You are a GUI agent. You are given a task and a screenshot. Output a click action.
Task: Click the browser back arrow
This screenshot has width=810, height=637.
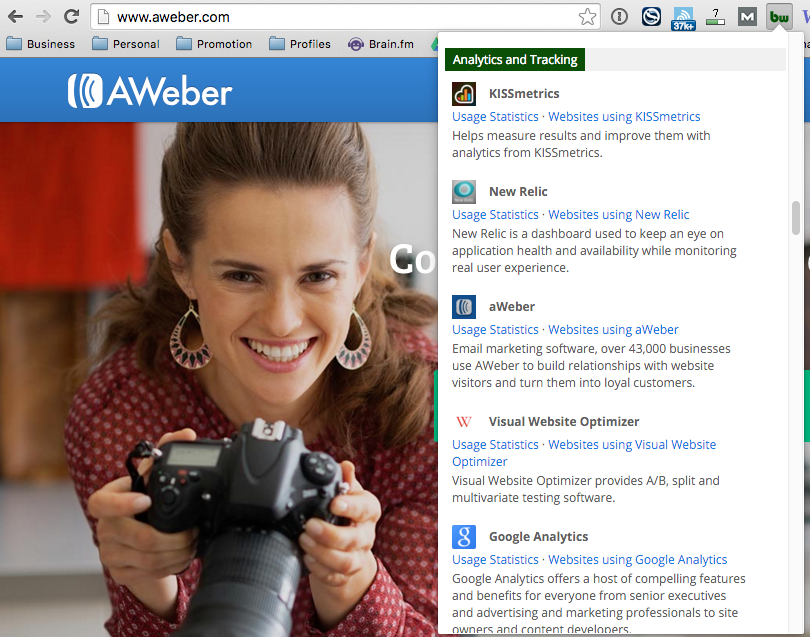[15, 17]
